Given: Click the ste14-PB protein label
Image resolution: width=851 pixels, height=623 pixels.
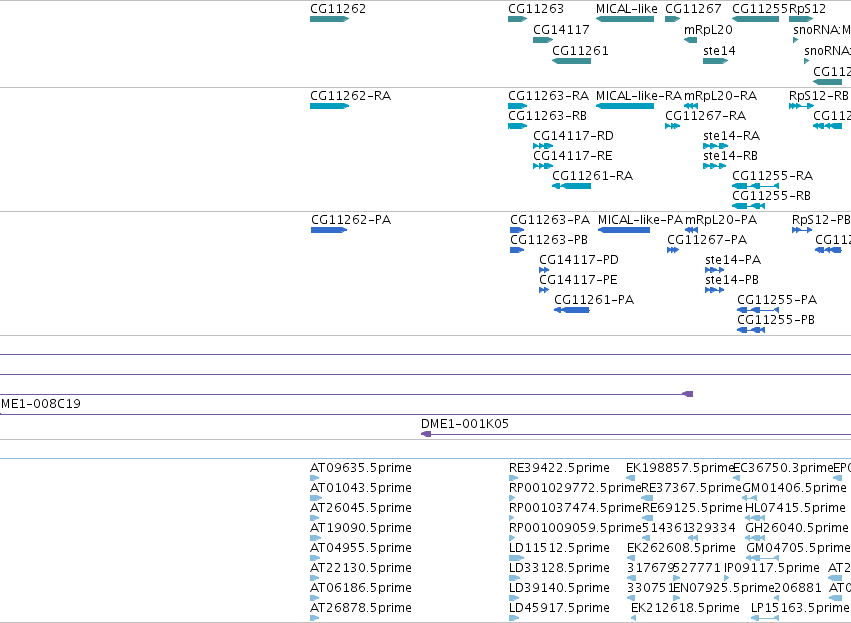Looking at the screenshot, I should pyautogui.click(x=732, y=280).
